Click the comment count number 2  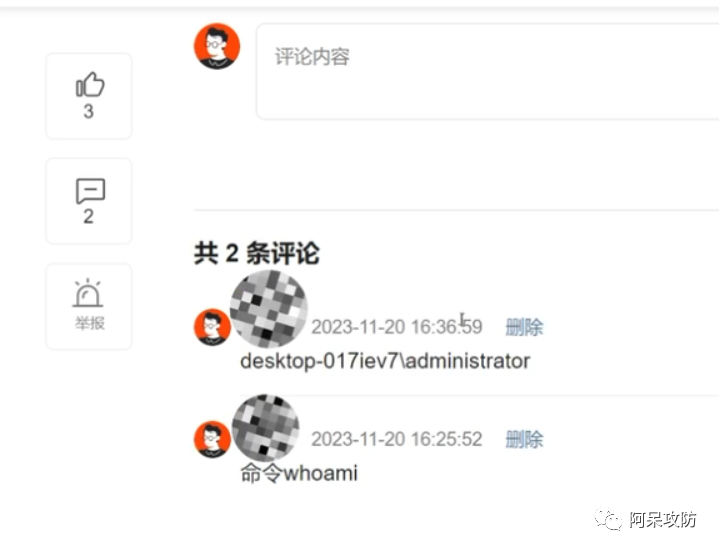point(88,216)
